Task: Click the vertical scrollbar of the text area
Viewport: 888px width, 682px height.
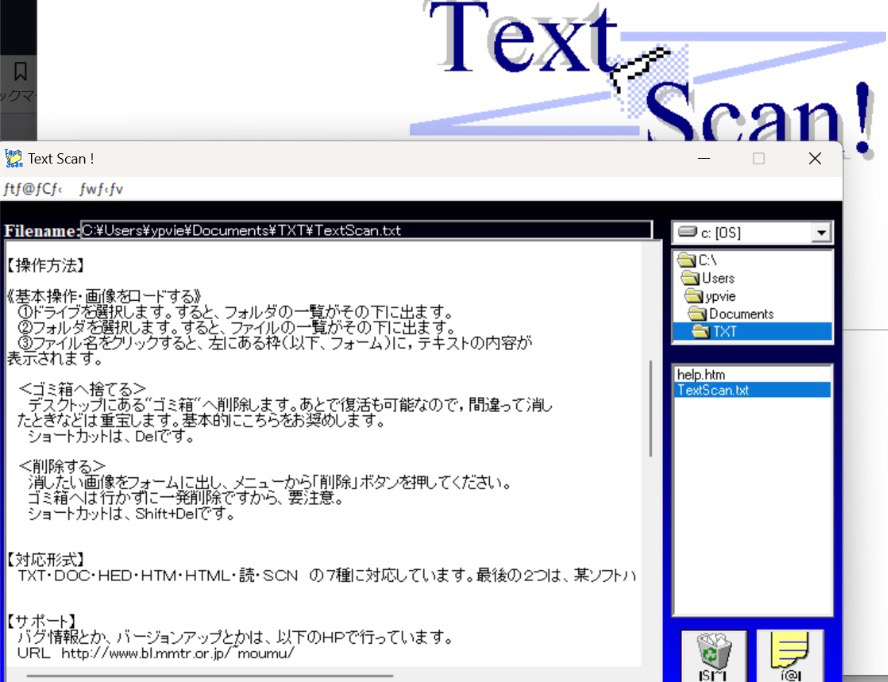Action: pyautogui.click(x=651, y=408)
